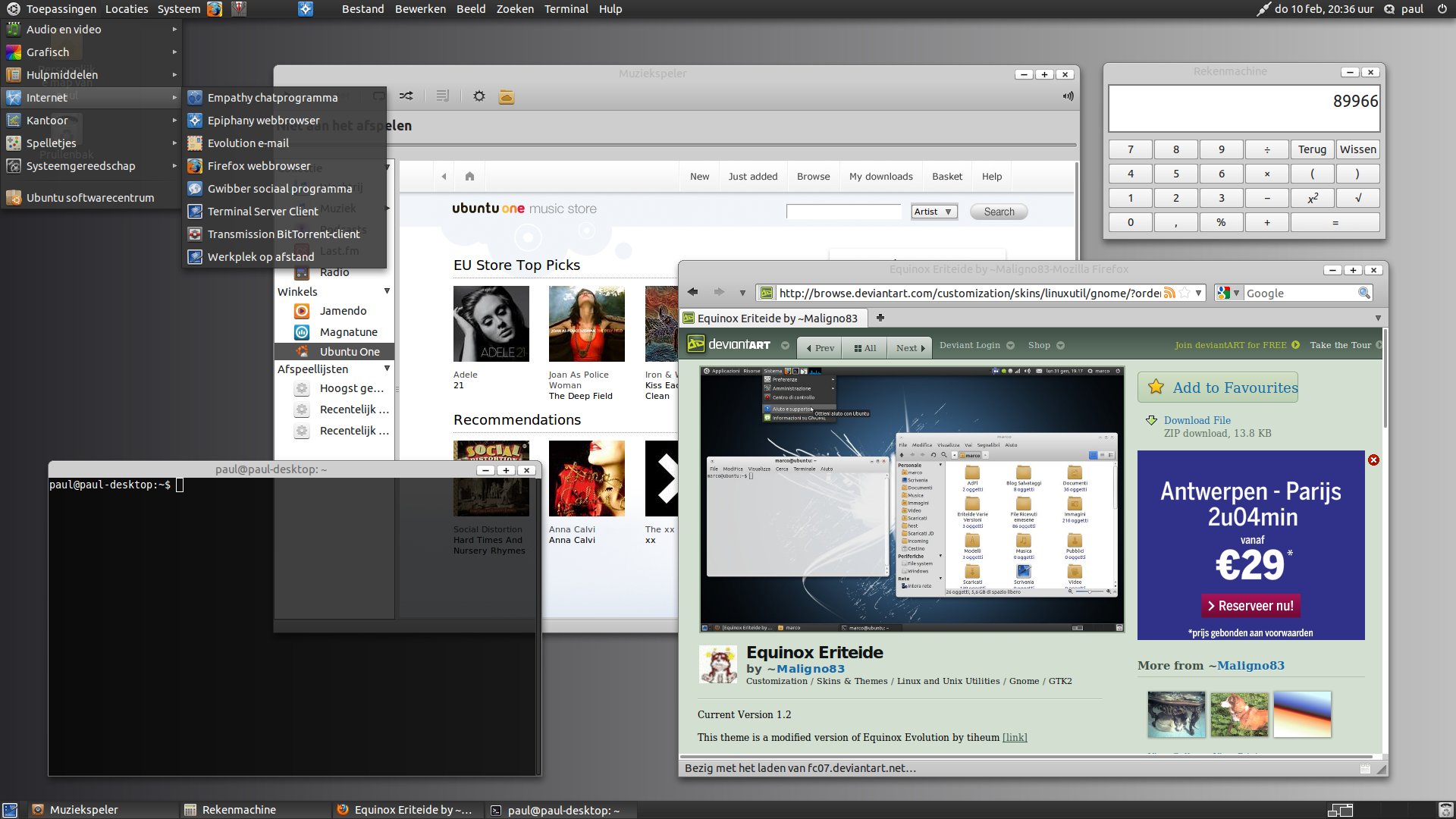Image resolution: width=1456 pixels, height=819 pixels.
Task: Click the deviantART logo
Action: click(729, 344)
